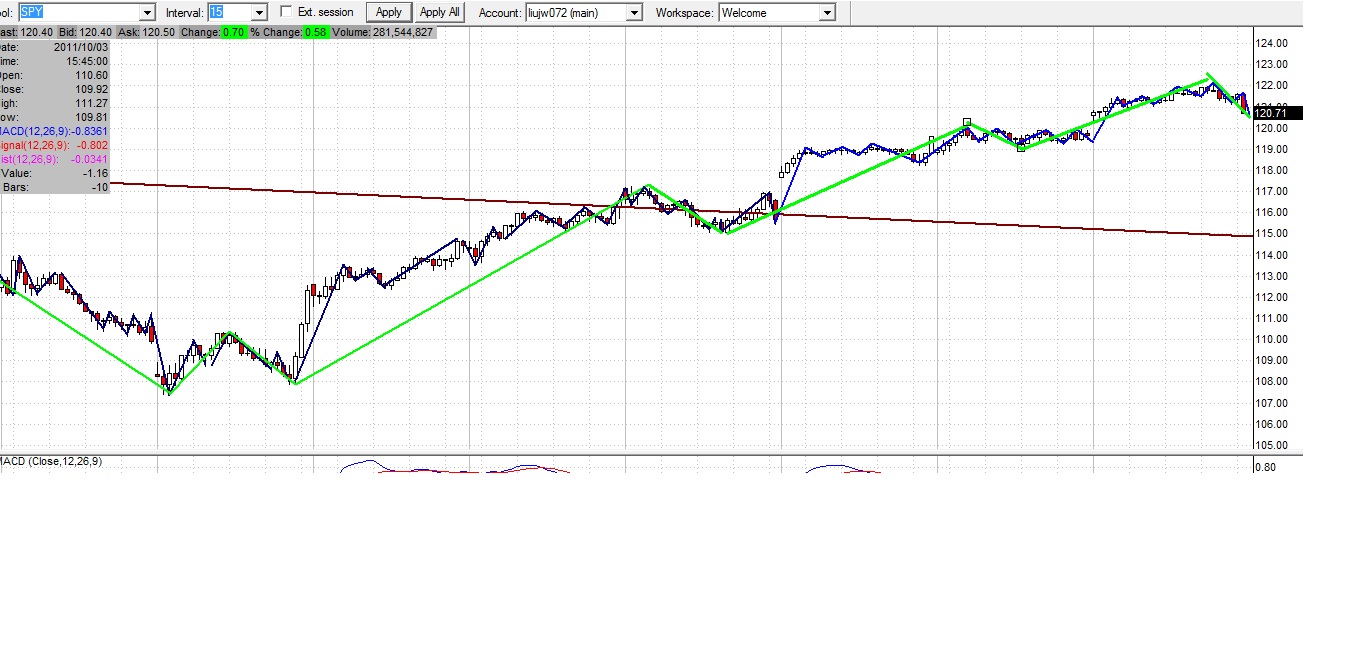Enable the Ext. session checkbox
The image size is (1360, 653).
point(287,12)
